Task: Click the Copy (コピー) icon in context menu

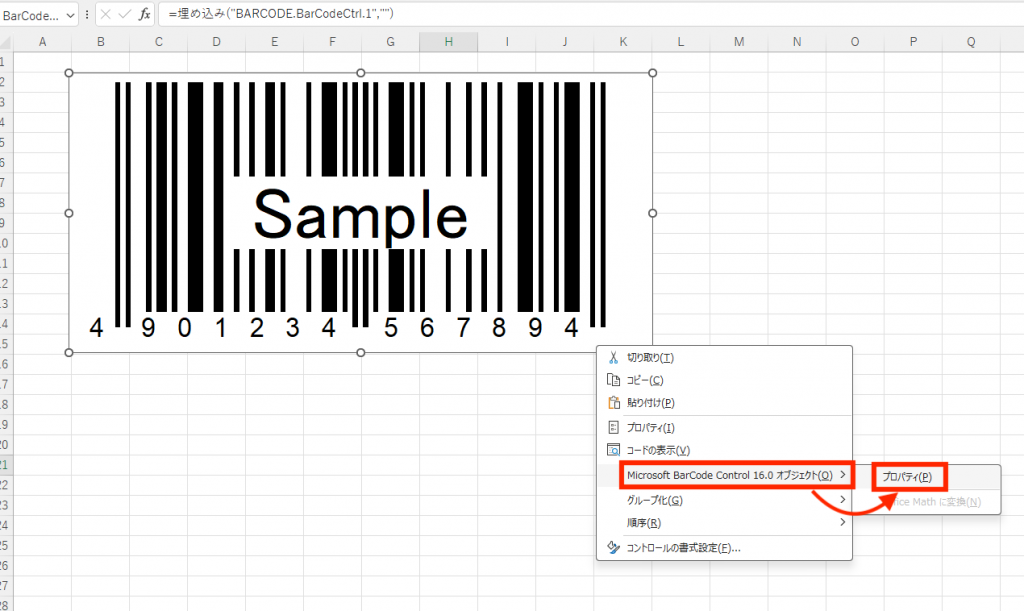Action: coord(614,380)
